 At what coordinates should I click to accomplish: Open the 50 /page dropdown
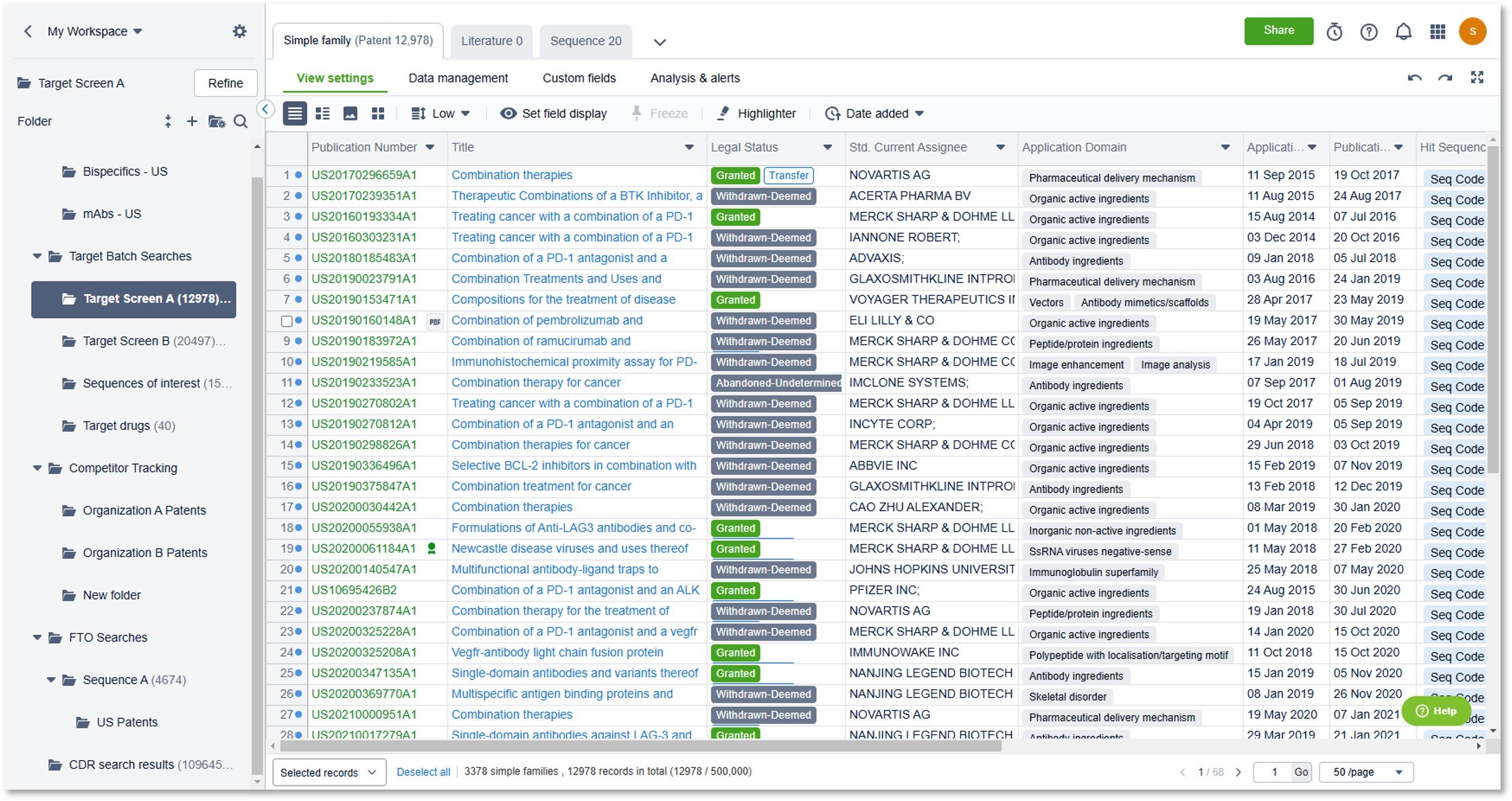pyautogui.click(x=1365, y=772)
